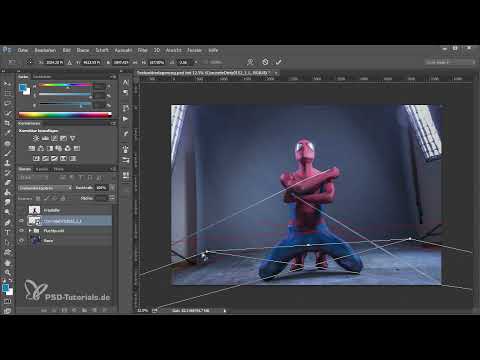Add an Invert adjustment layer

point(36,158)
